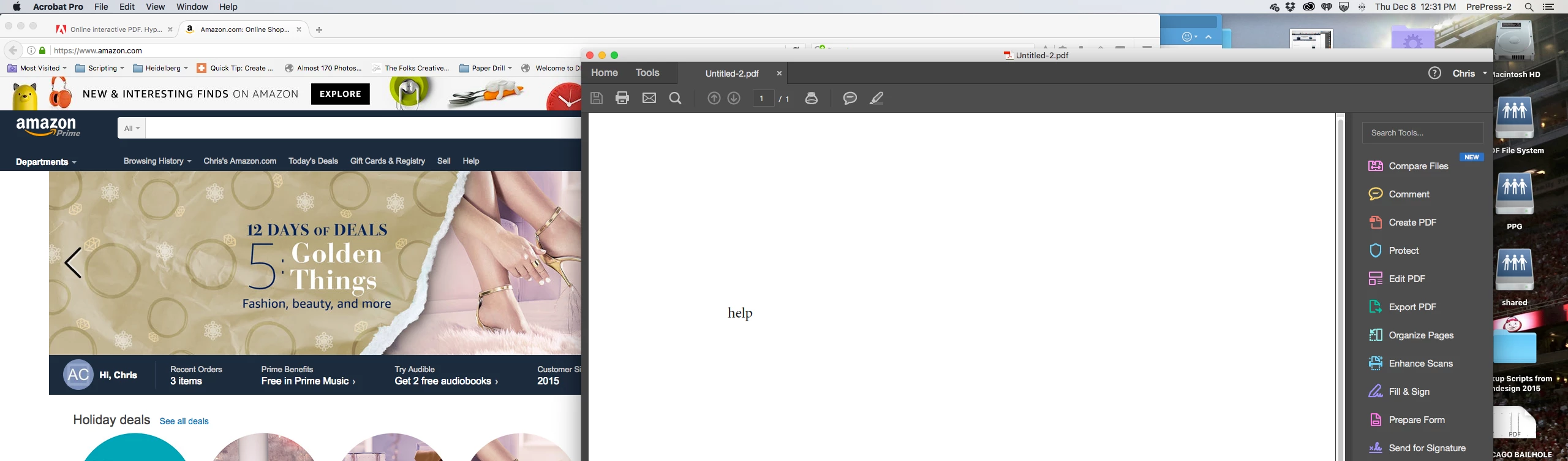Click the ink bottle icon in Acrobat toolbar
Viewport: 1568px width, 461px height.
[812, 98]
